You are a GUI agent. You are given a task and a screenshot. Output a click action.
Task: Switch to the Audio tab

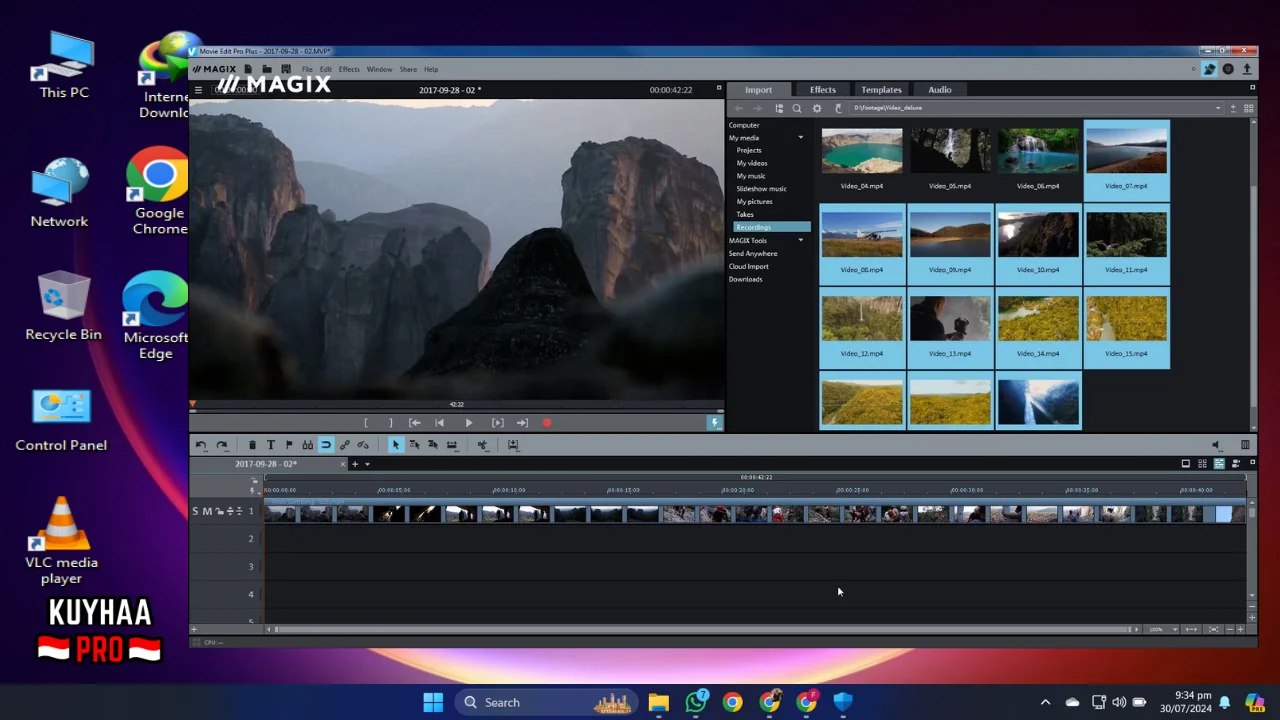[940, 90]
